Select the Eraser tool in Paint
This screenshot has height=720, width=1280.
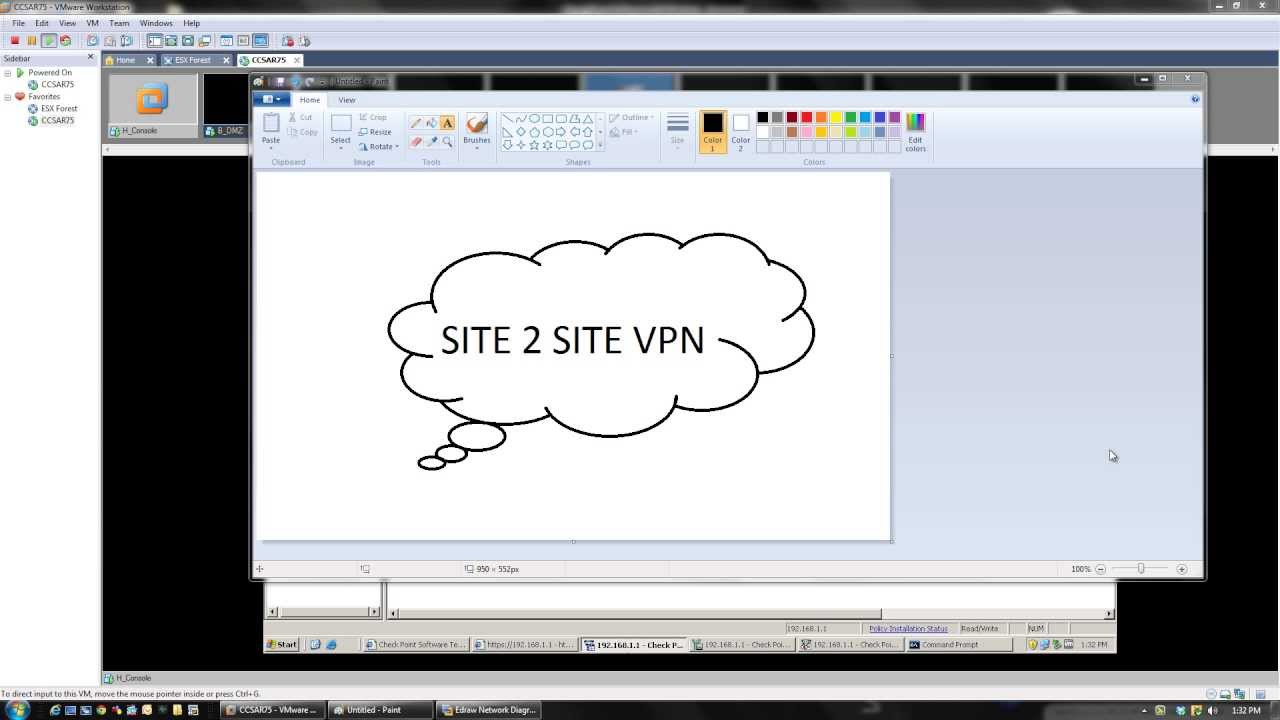coord(416,142)
